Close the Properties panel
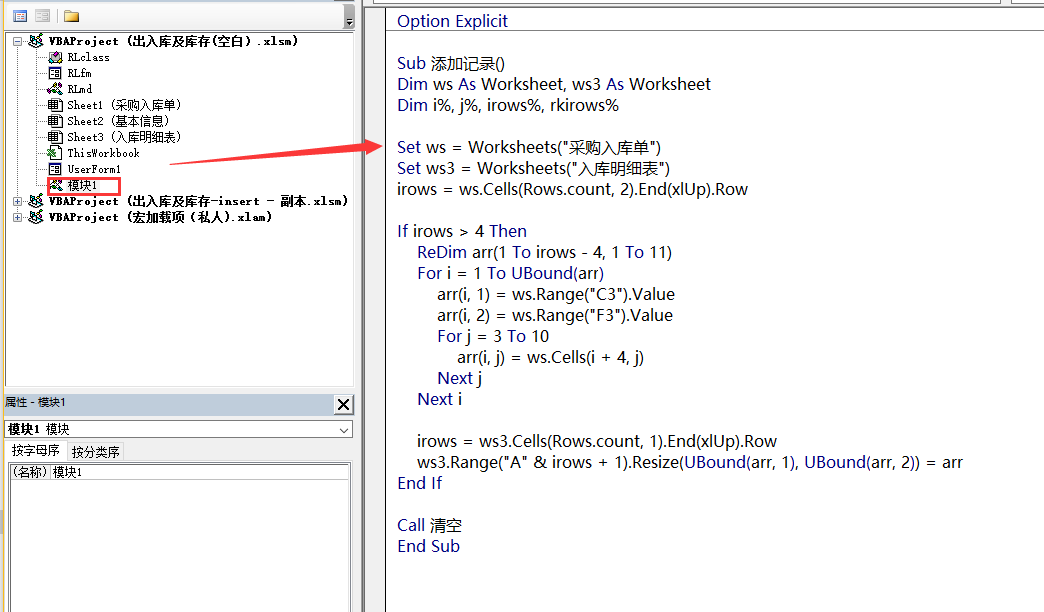Viewport: 1044px width, 612px height. pos(344,404)
